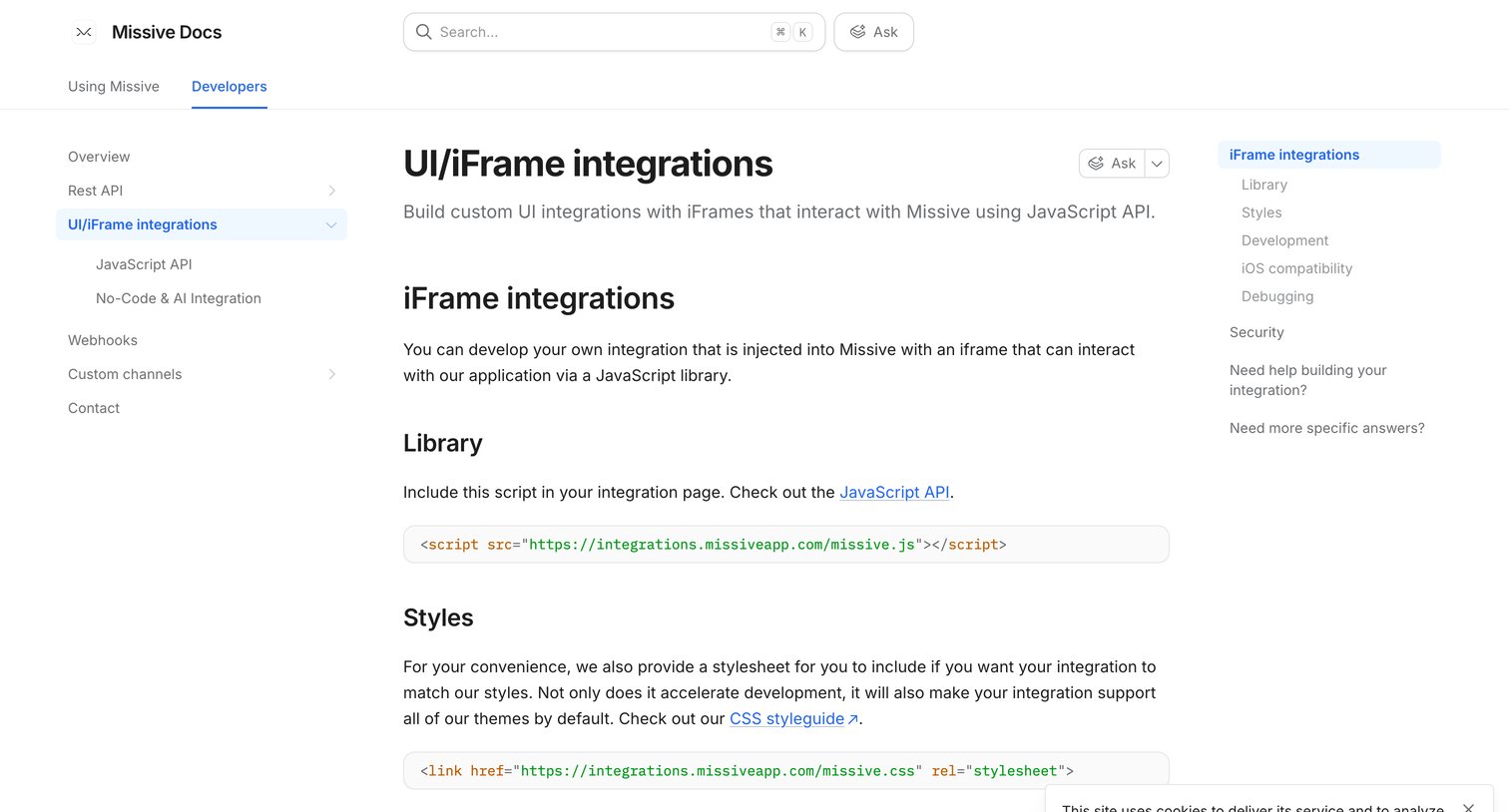Open Contact in the sidebar
The image size is (1509, 812).
coord(94,408)
